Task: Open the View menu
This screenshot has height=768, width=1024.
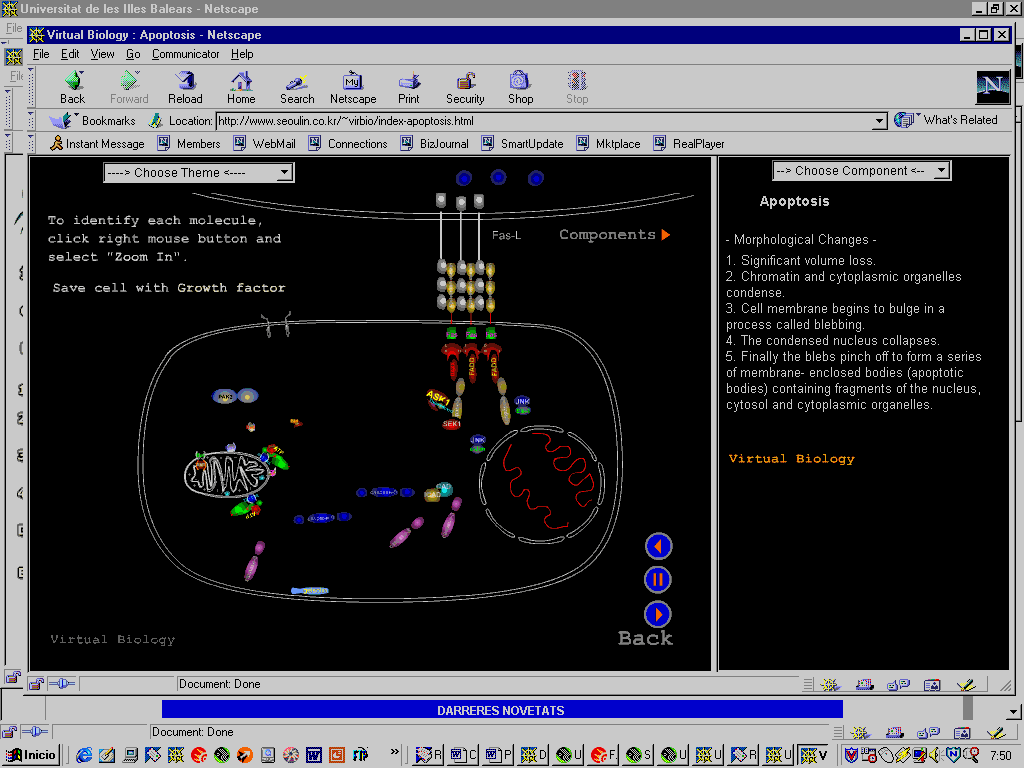Action: (x=103, y=54)
